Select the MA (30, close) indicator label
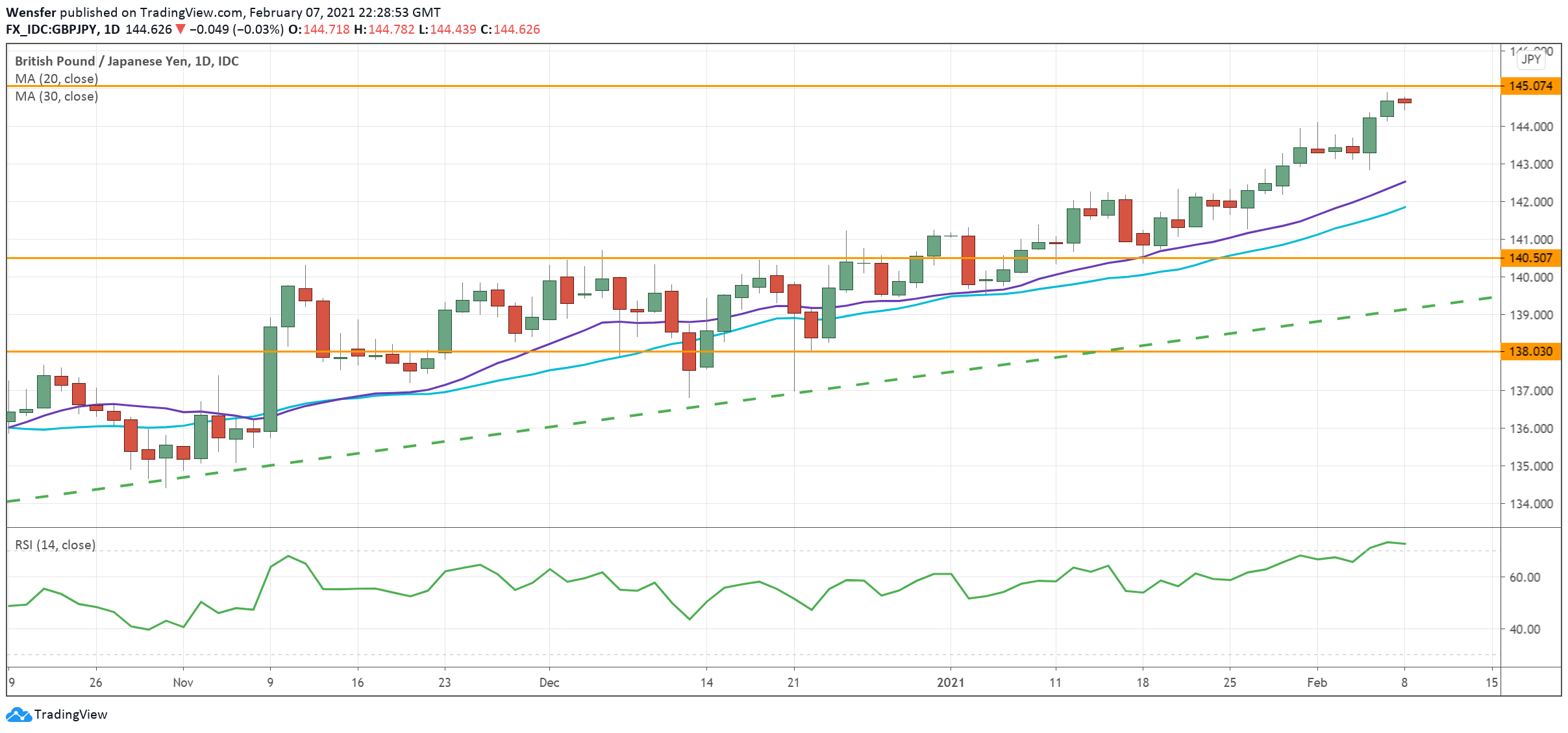The height and width of the screenshot is (733, 1568). tap(55, 97)
